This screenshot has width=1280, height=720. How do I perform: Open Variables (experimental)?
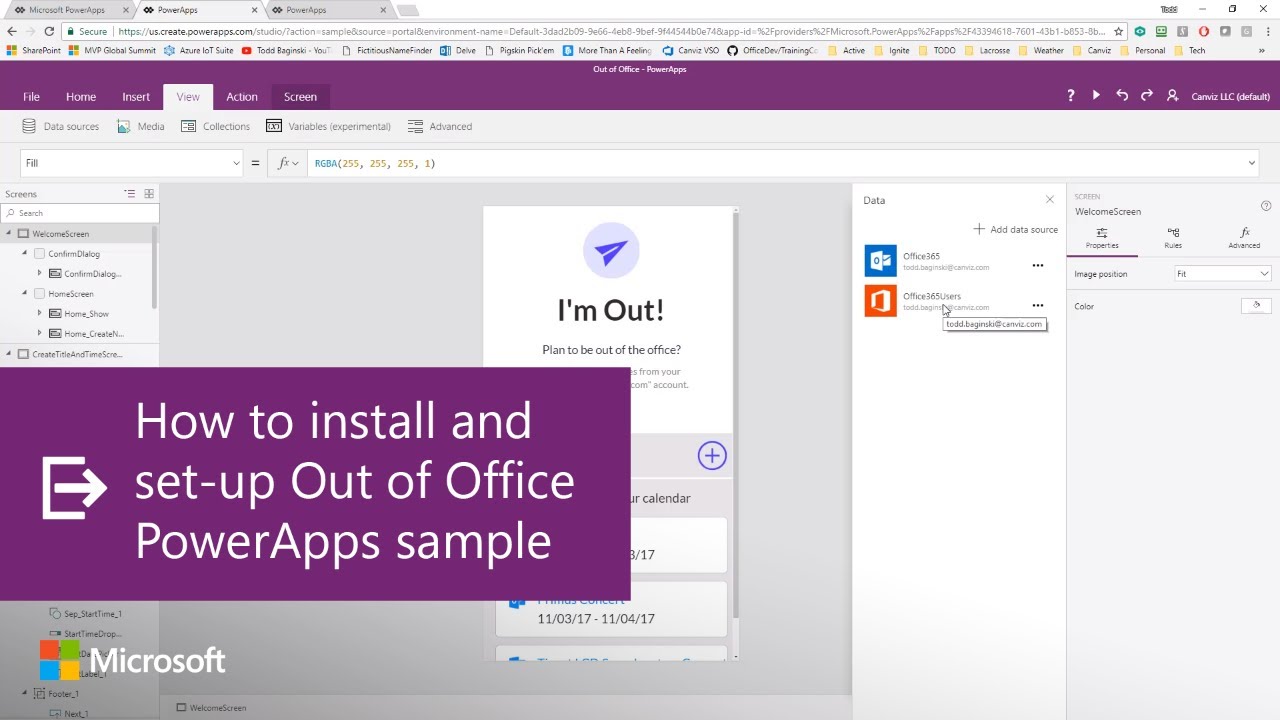click(329, 126)
